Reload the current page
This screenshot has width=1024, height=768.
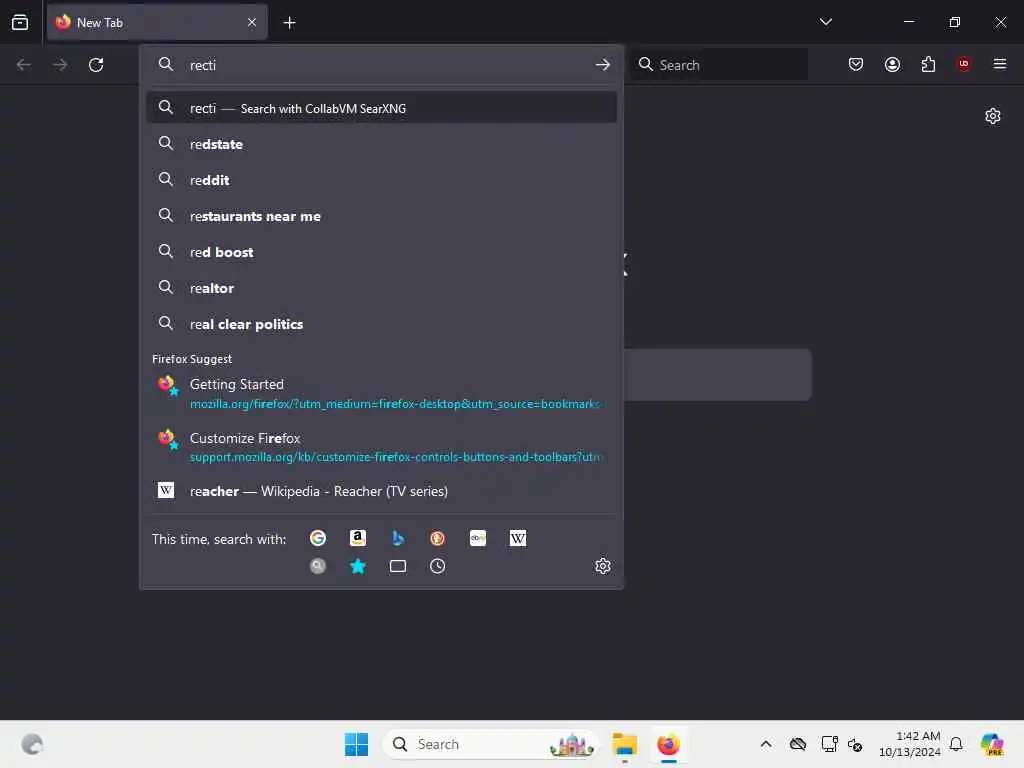96,65
